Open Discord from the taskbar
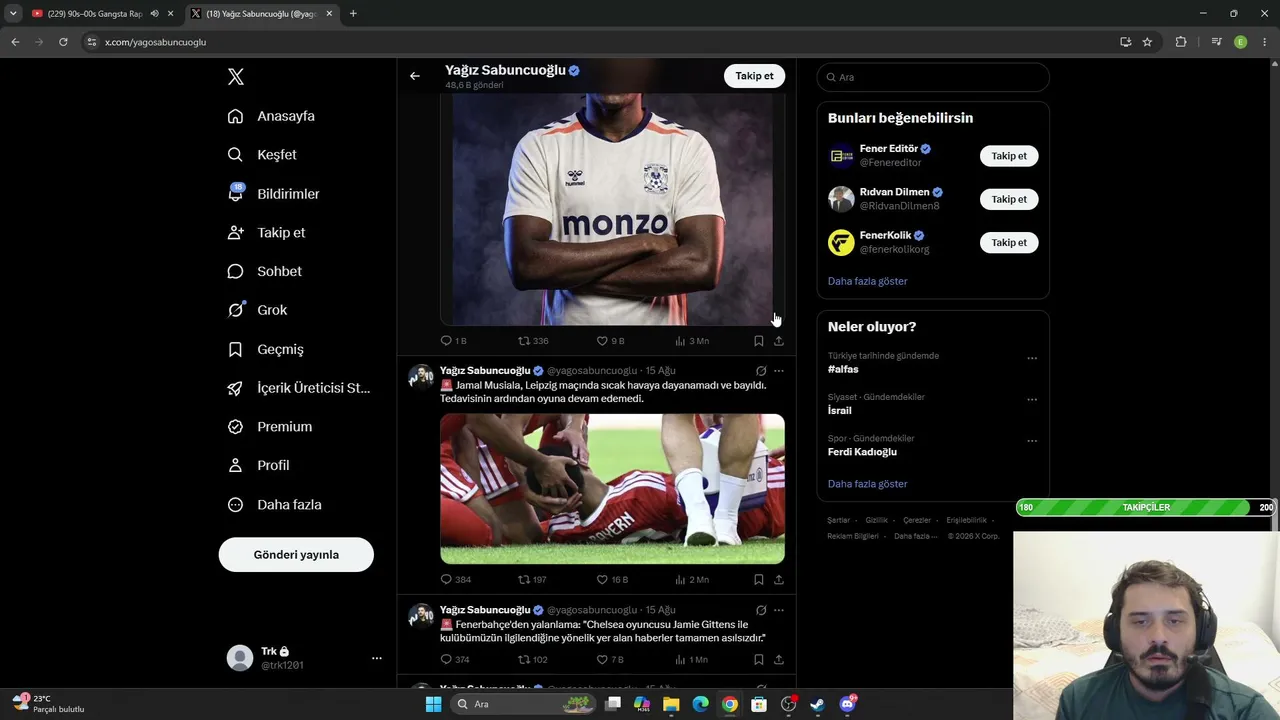 pyautogui.click(x=847, y=704)
